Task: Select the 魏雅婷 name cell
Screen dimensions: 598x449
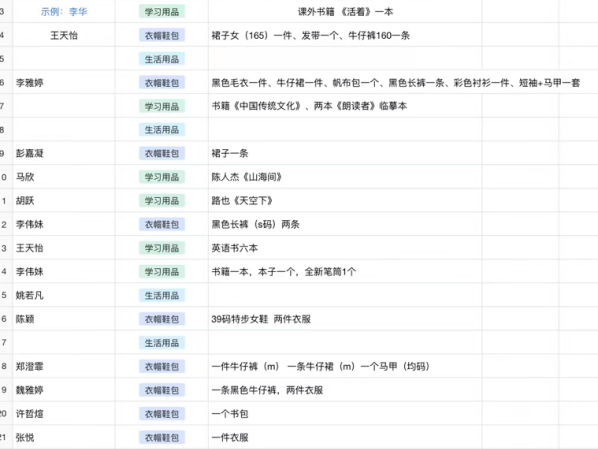Action: (64, 390)
